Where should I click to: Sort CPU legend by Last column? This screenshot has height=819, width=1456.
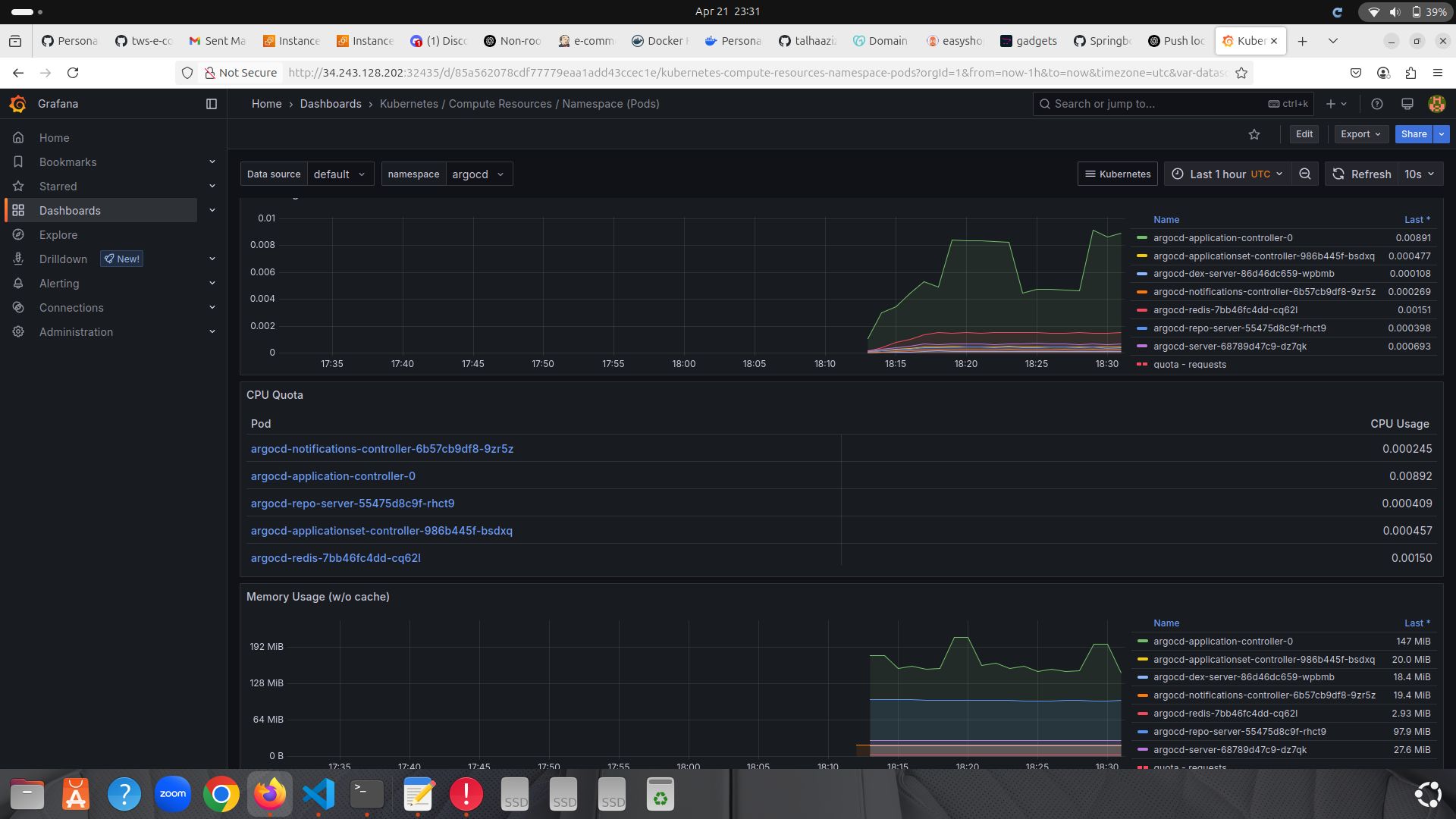[x=1417, y=220]
